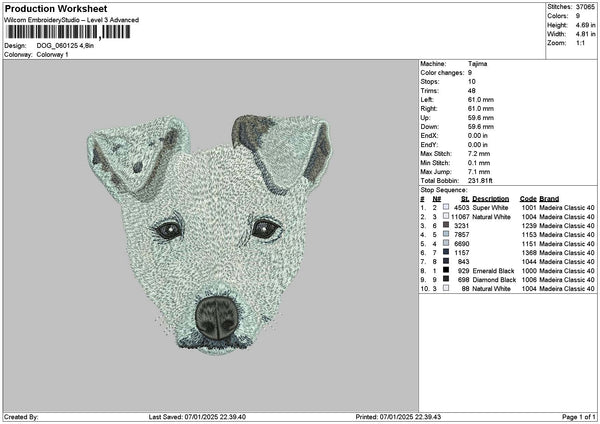Select the color swatch for thread code 1151
Image resolution: width=600 pixels, height=424 pixels.
pos(446,243)
